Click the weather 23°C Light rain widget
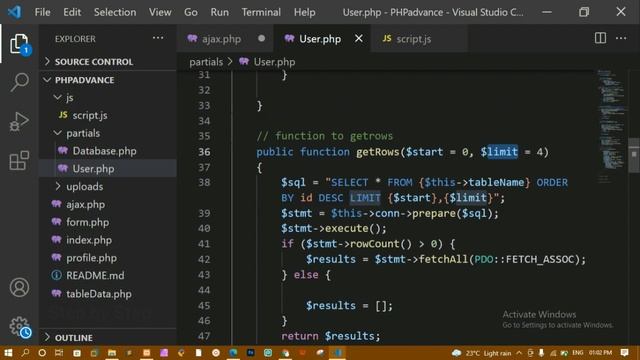Viewport: 640px width, 360px height. [482, 353]
